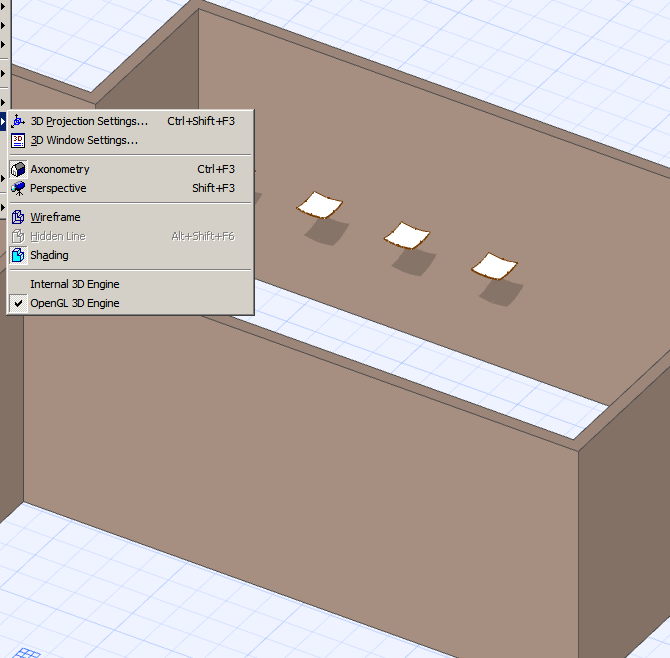Select the checked OpenGL 3D Engine option
The image size is (670, 658).
[130, 303]
